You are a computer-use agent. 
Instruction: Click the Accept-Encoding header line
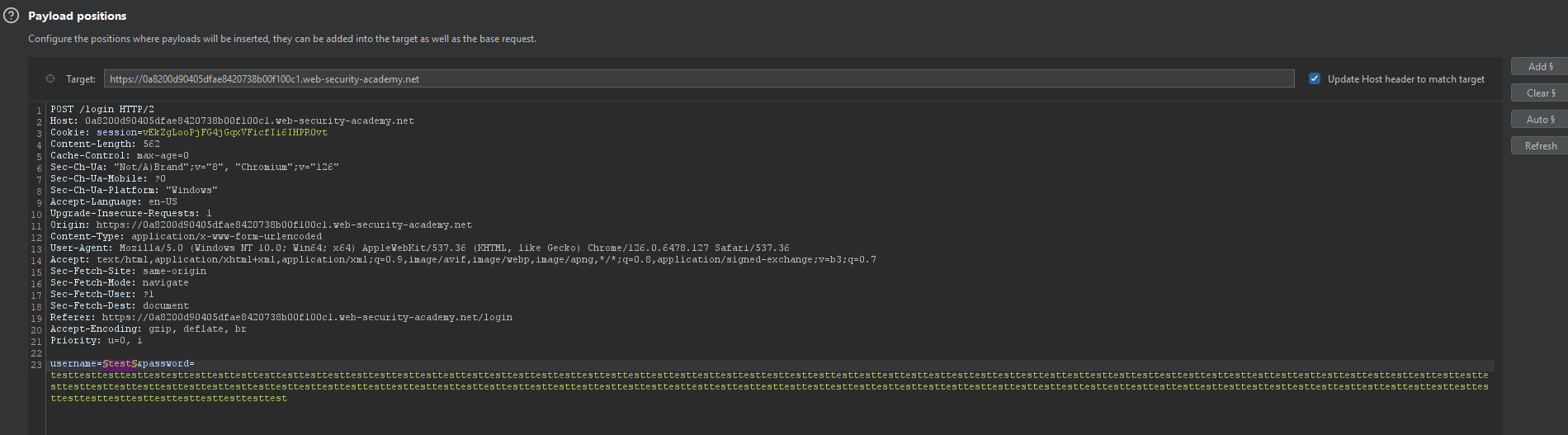(148, 329)
